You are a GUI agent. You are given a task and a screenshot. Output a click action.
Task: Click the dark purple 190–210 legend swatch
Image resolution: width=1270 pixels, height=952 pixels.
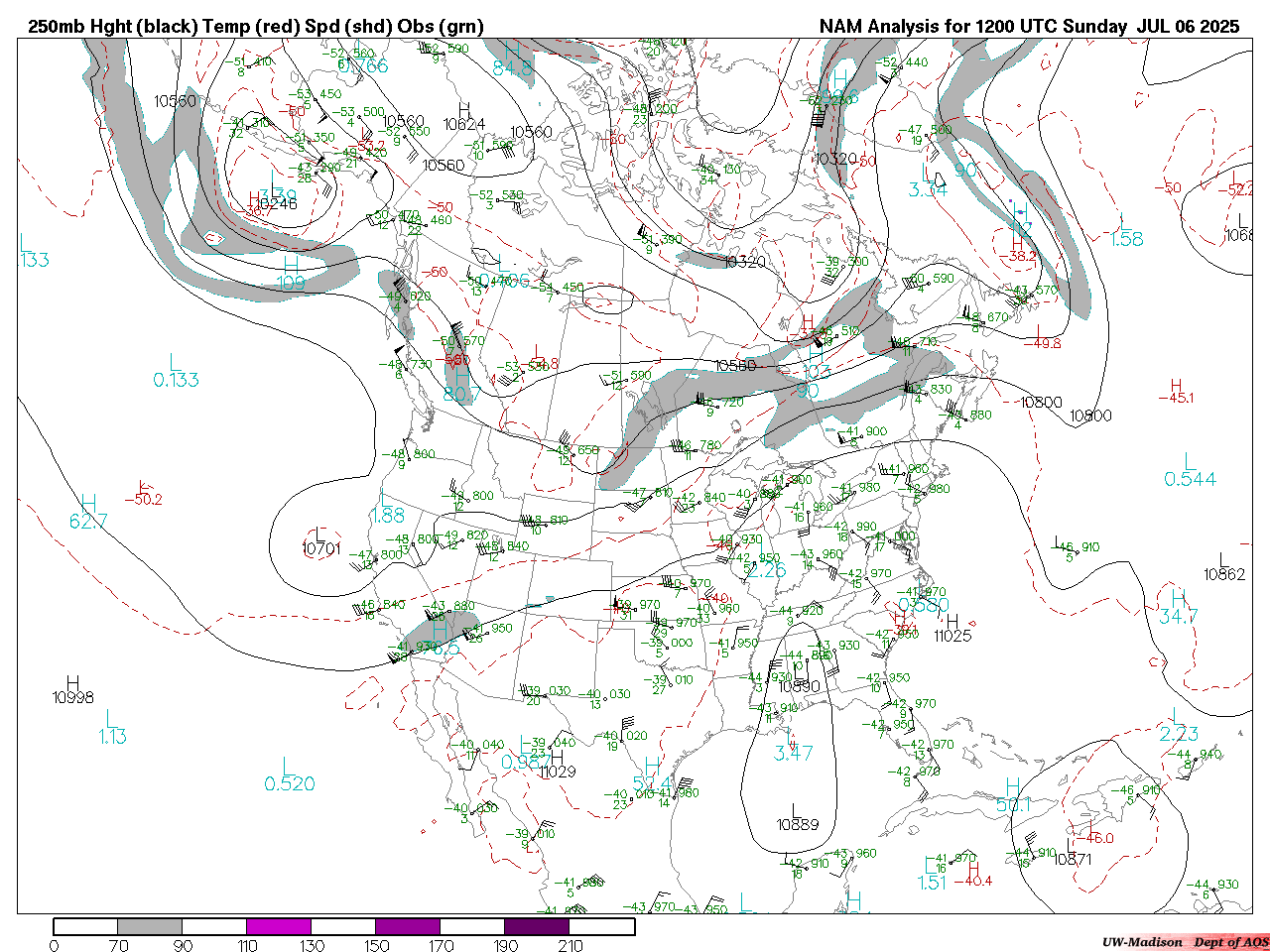tap(537, 927)
